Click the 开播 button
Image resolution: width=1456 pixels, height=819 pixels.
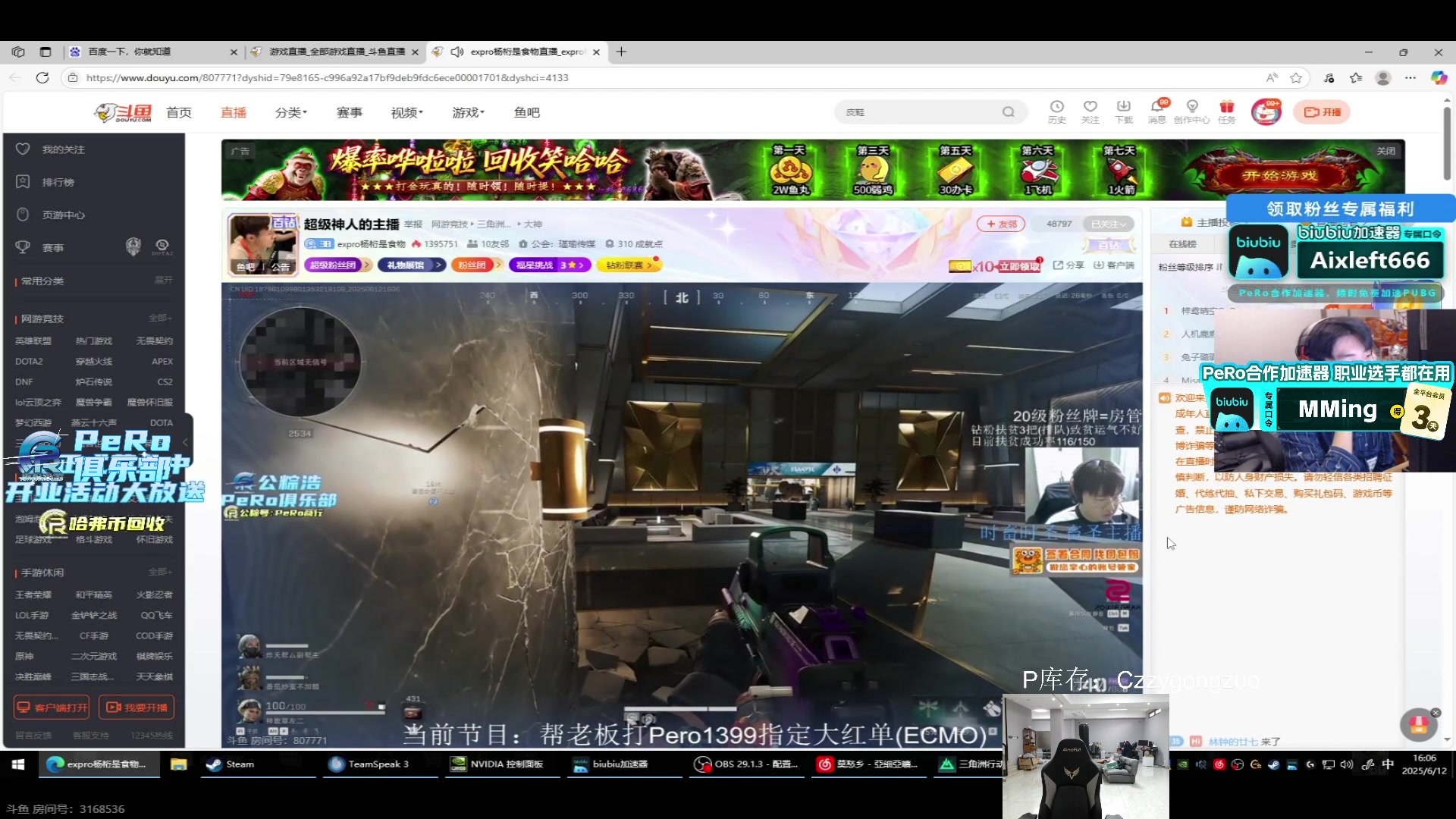pos(1322,112)
